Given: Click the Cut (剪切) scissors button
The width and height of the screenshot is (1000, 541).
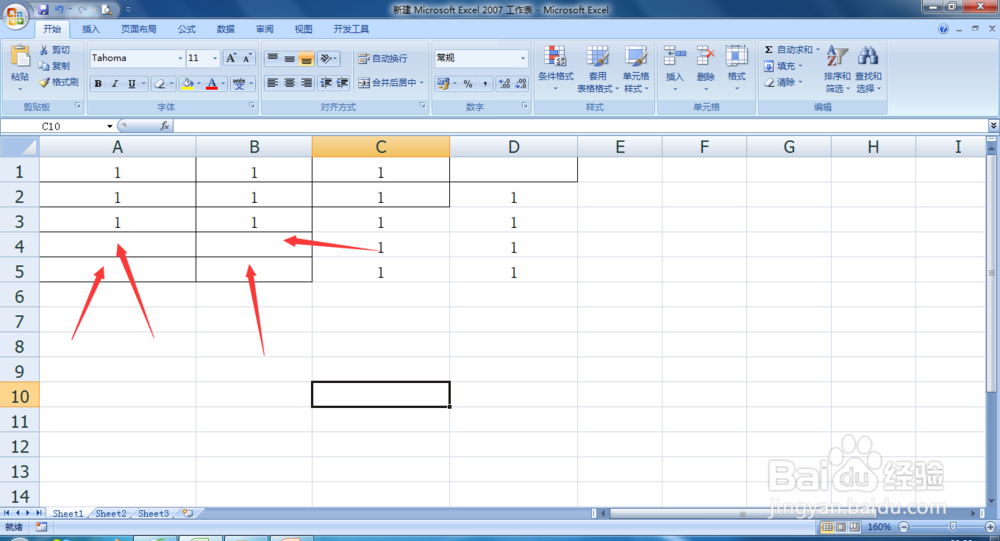Looking at the screenshot, I should (x=55, y=50).
